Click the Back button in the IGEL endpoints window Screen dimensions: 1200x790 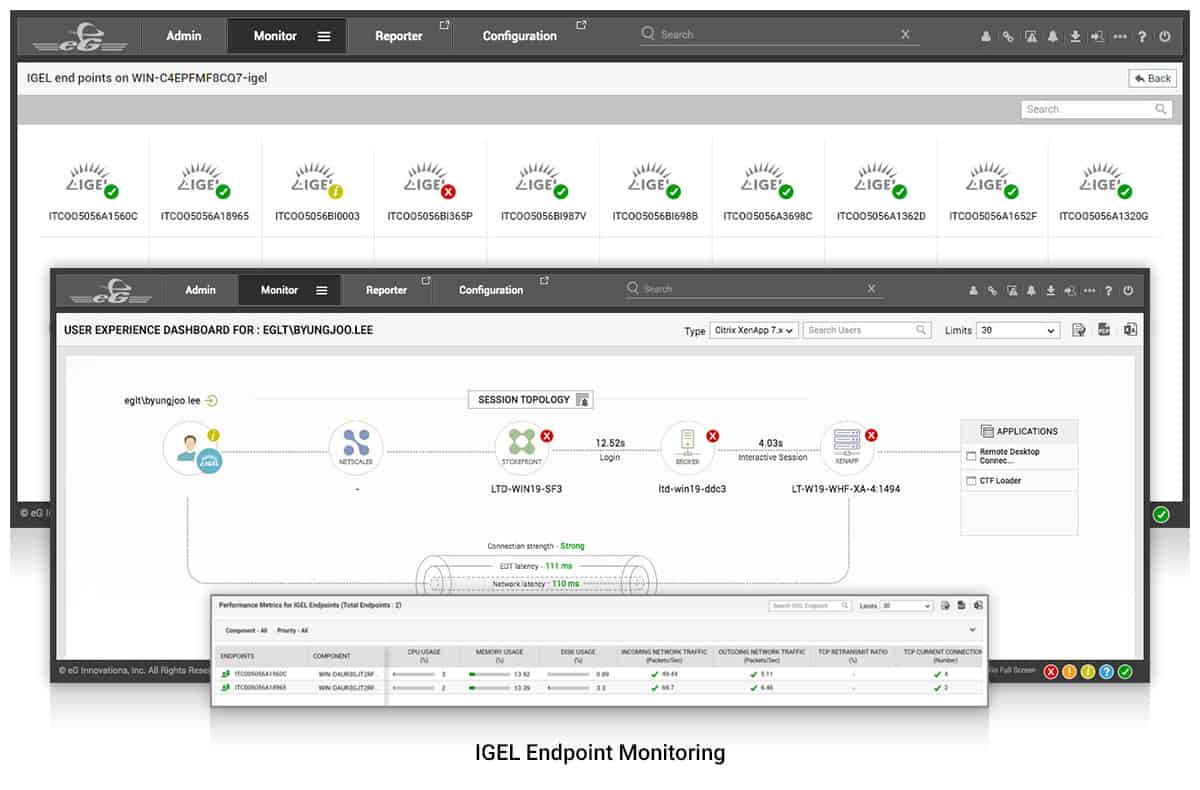click(1152, 78)
